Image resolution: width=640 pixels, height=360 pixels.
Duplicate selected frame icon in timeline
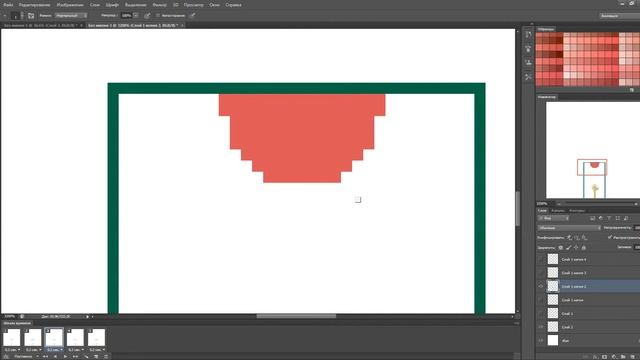click(96, 356)
